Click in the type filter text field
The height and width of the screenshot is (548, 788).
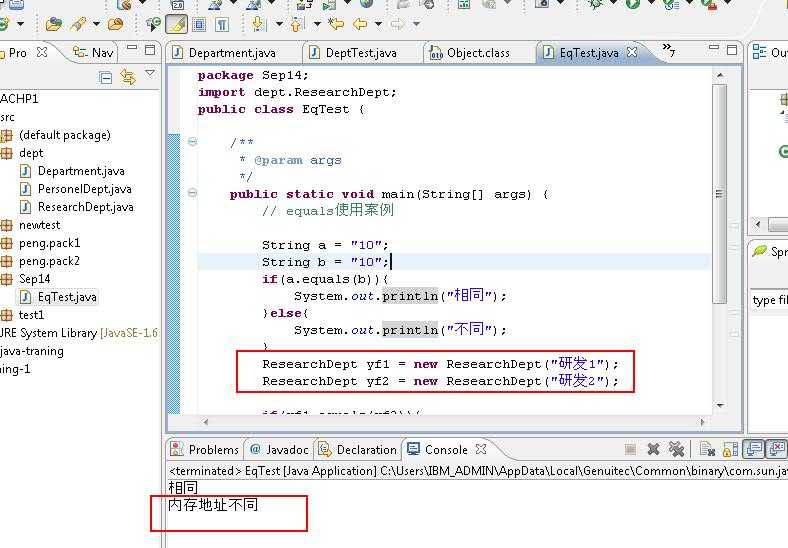pyautogui.click(x=769, y=300)
